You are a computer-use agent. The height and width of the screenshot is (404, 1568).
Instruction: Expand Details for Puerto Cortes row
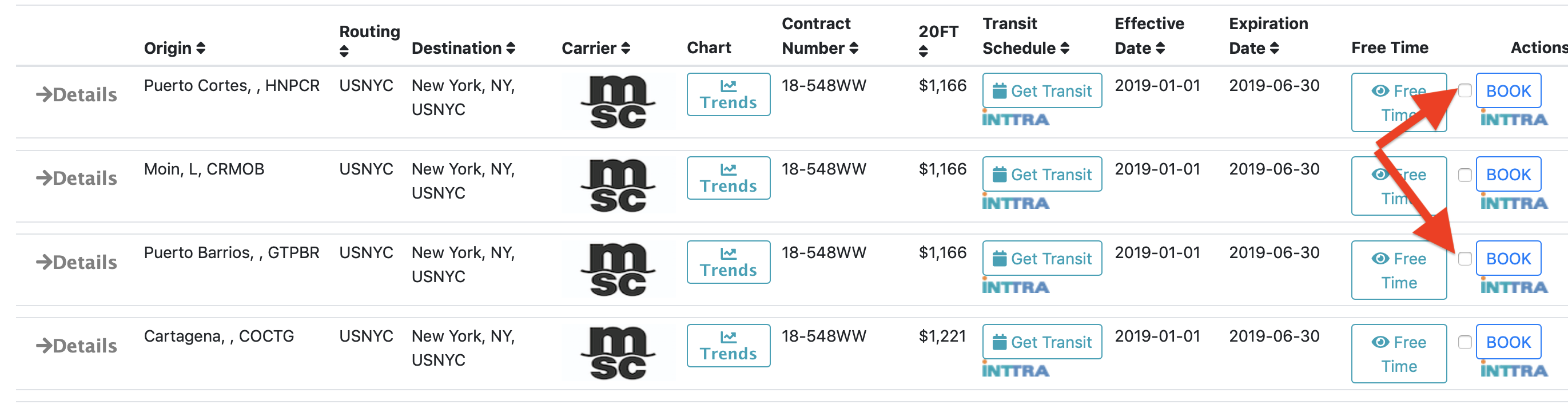[x=77, y=94]
